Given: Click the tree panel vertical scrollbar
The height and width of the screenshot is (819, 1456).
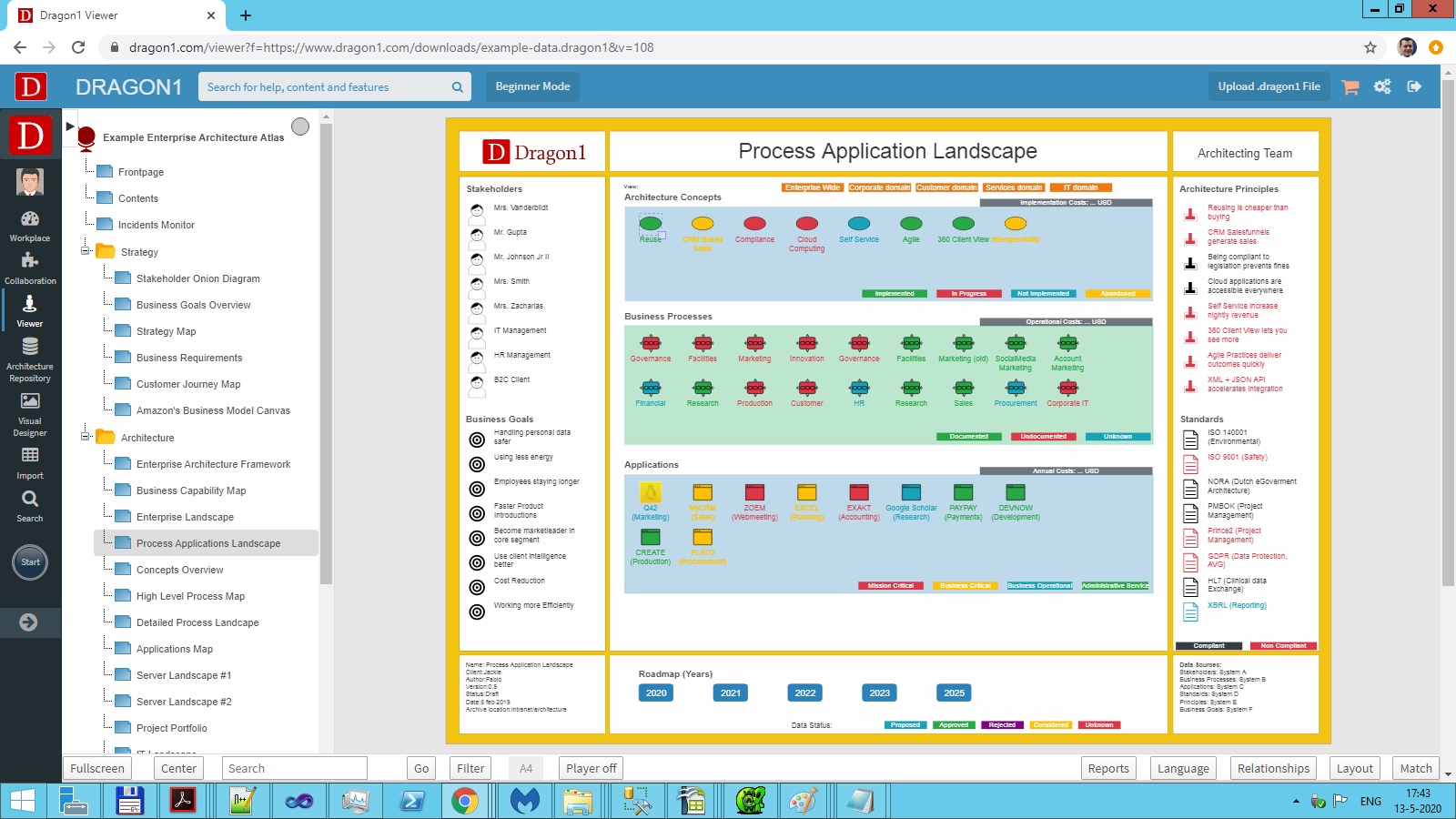Looking at the screenshot, I should pyautogui.click(x=326, y=355).
